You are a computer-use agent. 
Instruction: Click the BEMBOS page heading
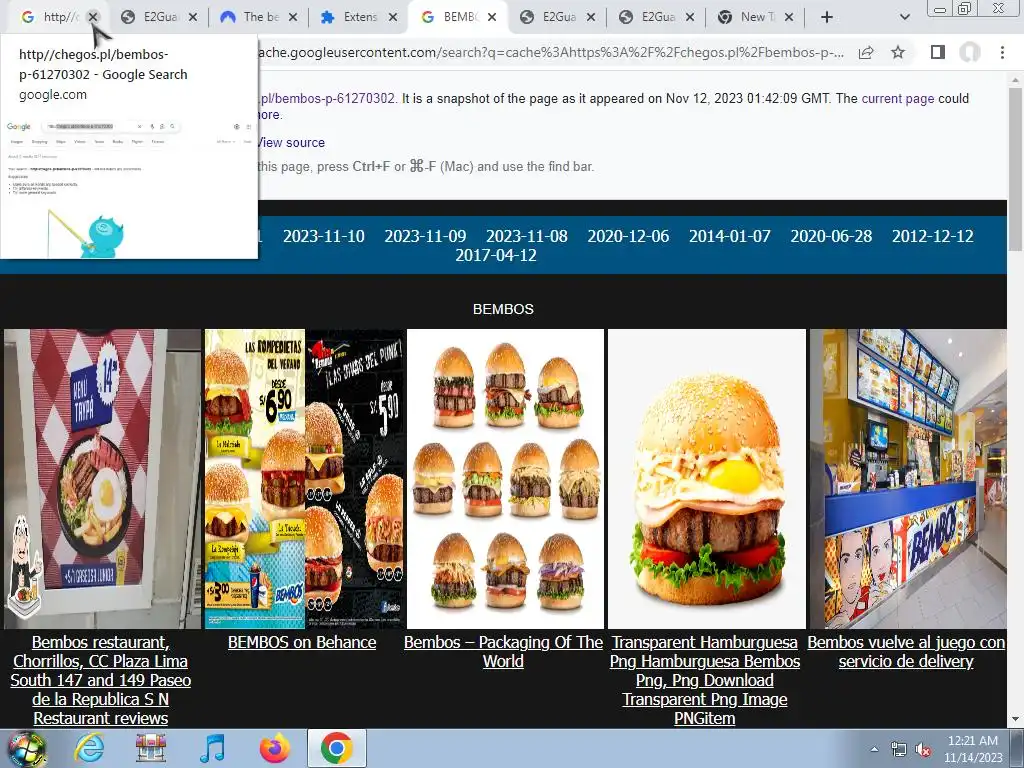(x=503, y=309)
